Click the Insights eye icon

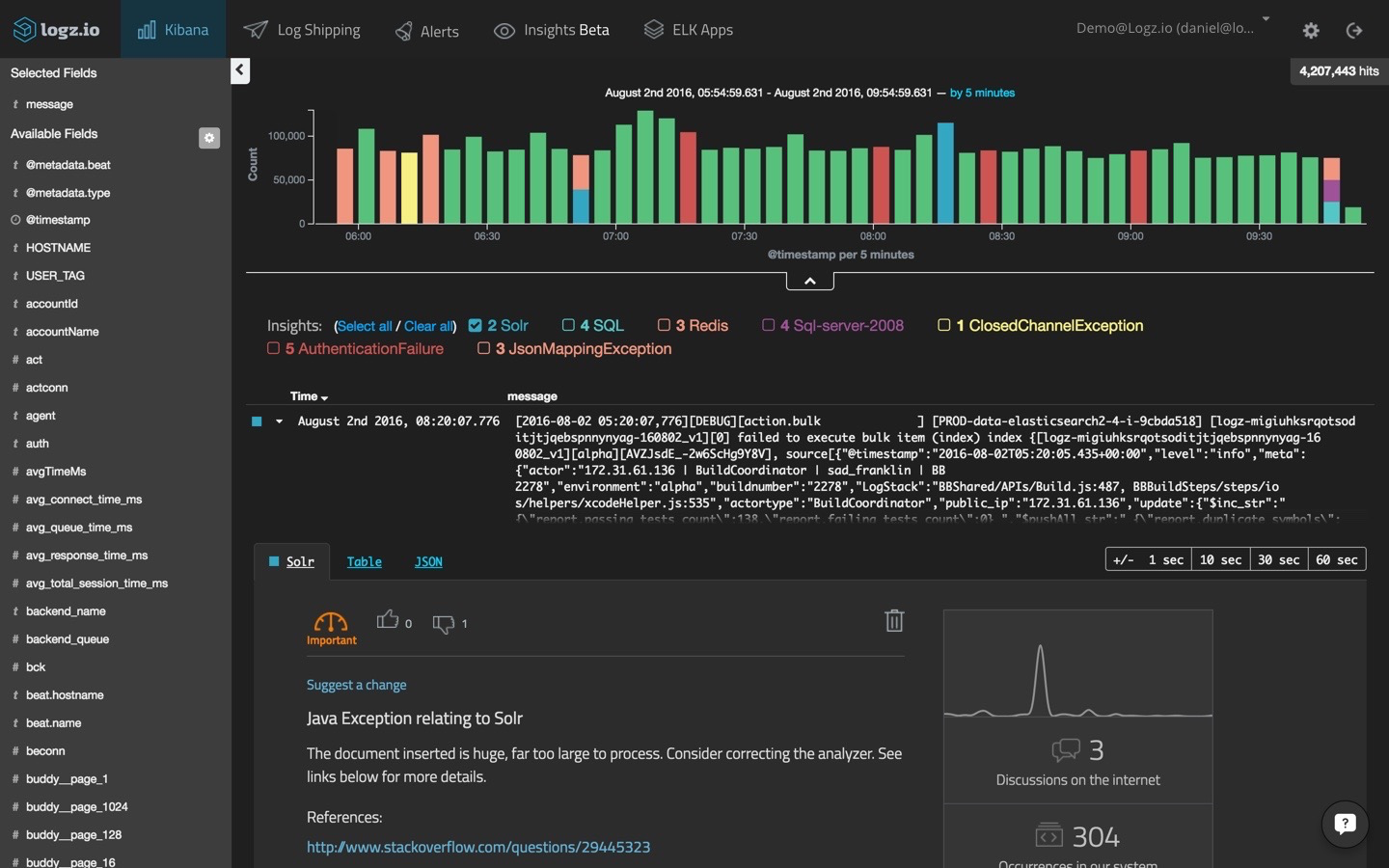[x=504, y=31]
